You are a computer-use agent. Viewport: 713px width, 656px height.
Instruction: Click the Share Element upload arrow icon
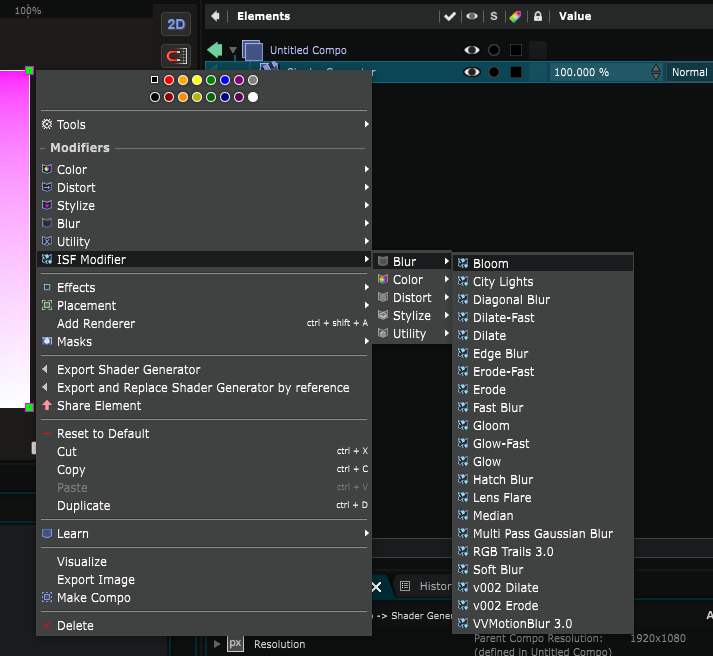(47, 405)
